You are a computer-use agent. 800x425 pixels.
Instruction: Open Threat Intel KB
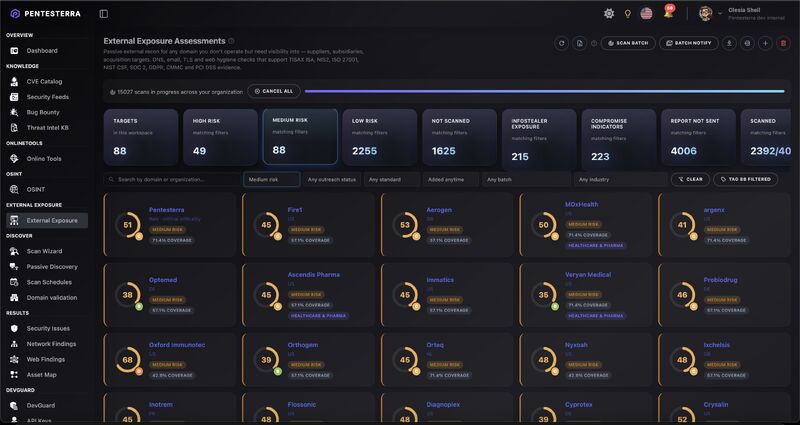click(x=47, y=128)
